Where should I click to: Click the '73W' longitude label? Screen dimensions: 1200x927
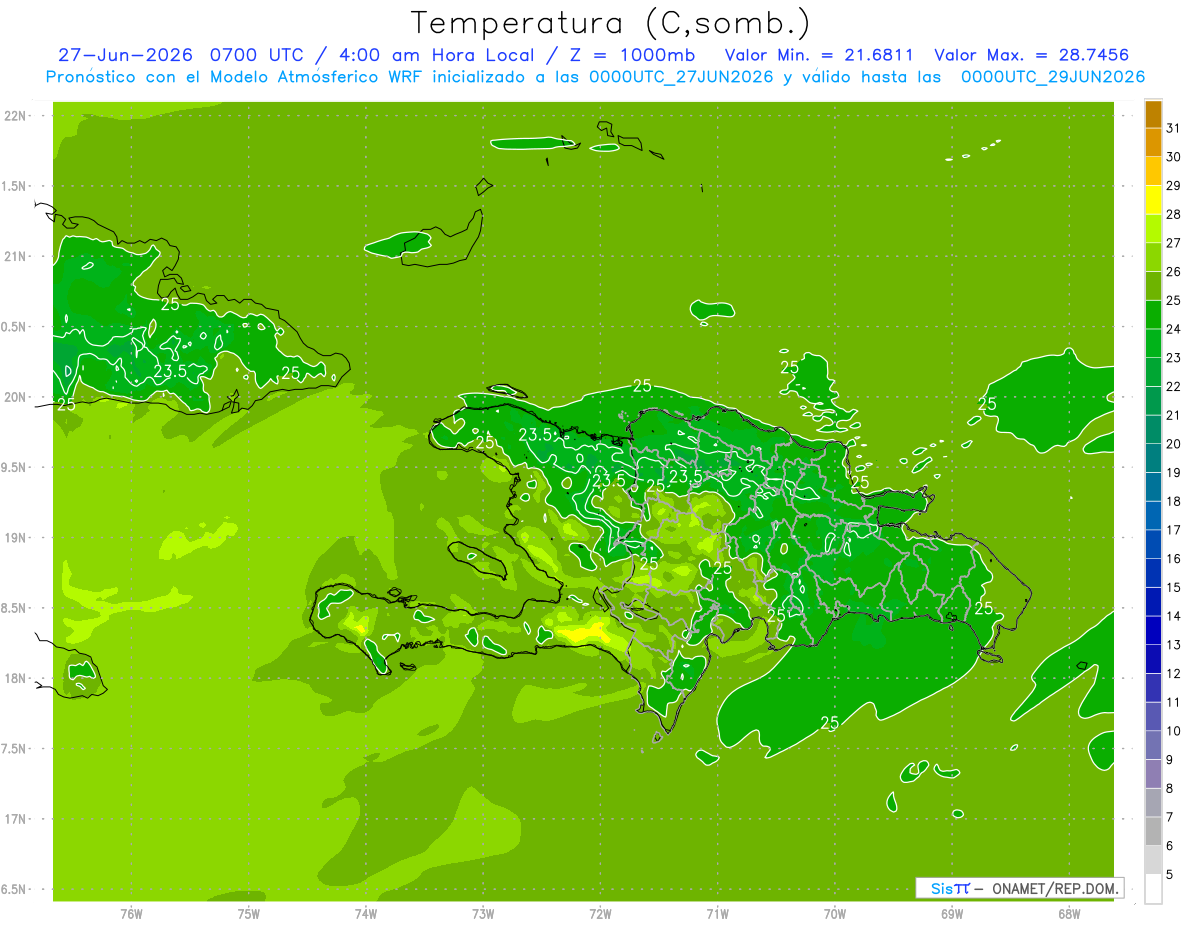click(483, 914)
